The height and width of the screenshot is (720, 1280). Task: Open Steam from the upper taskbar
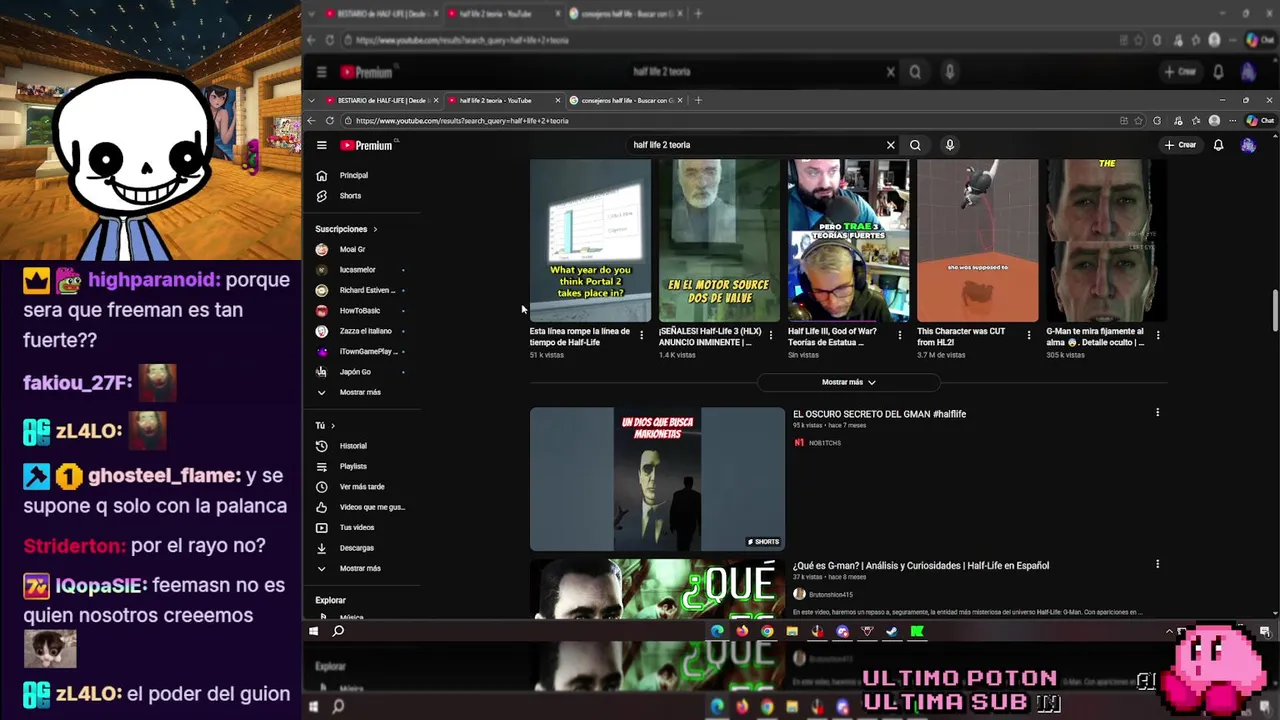tap(892, 631)
